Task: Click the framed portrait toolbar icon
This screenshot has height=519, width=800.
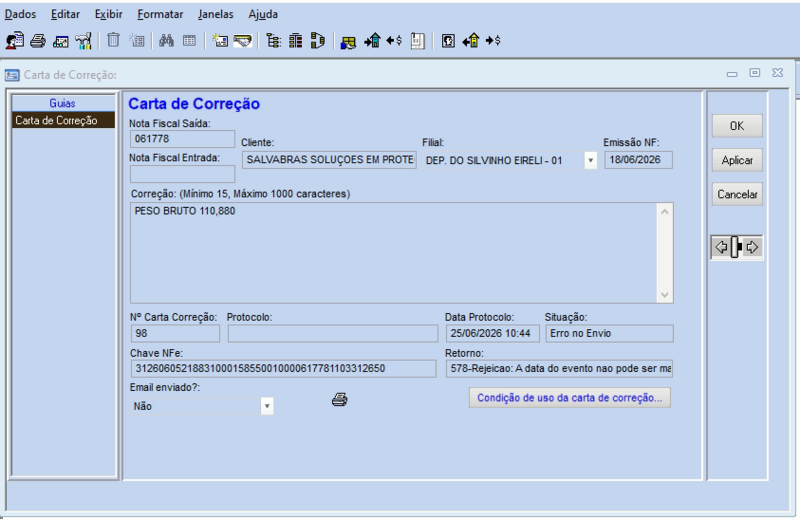Action: (x=448, y=40)
